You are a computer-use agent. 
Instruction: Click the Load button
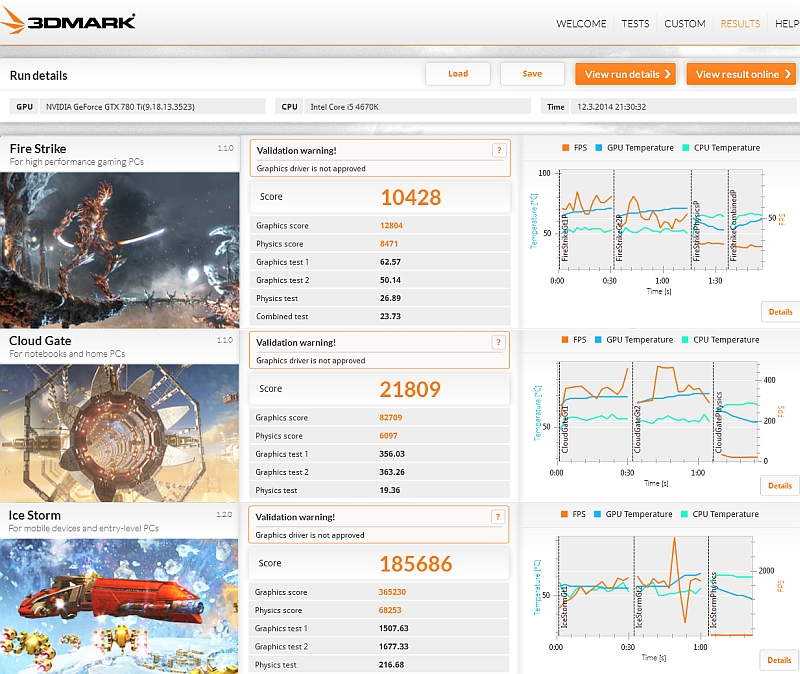(x=458, y=73)
